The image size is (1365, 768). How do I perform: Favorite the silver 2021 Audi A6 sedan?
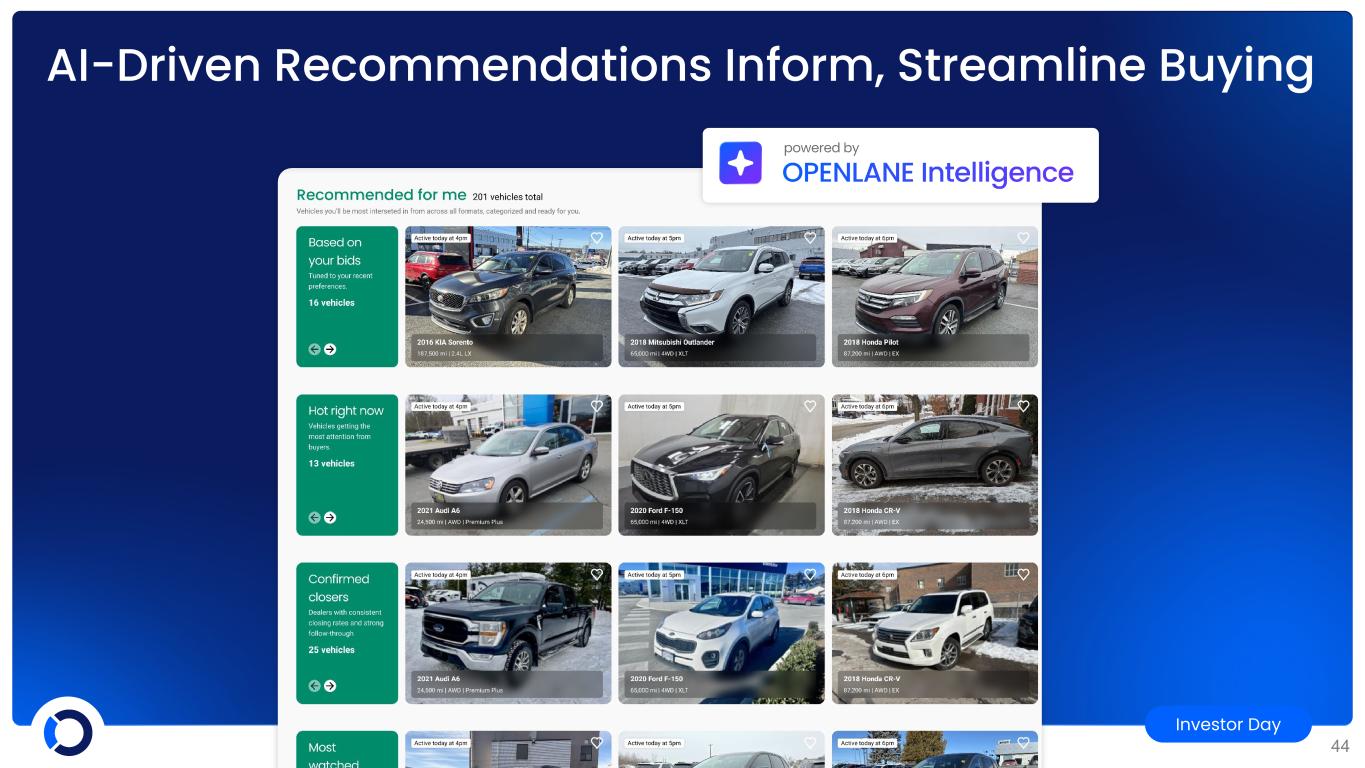[596, 406]
